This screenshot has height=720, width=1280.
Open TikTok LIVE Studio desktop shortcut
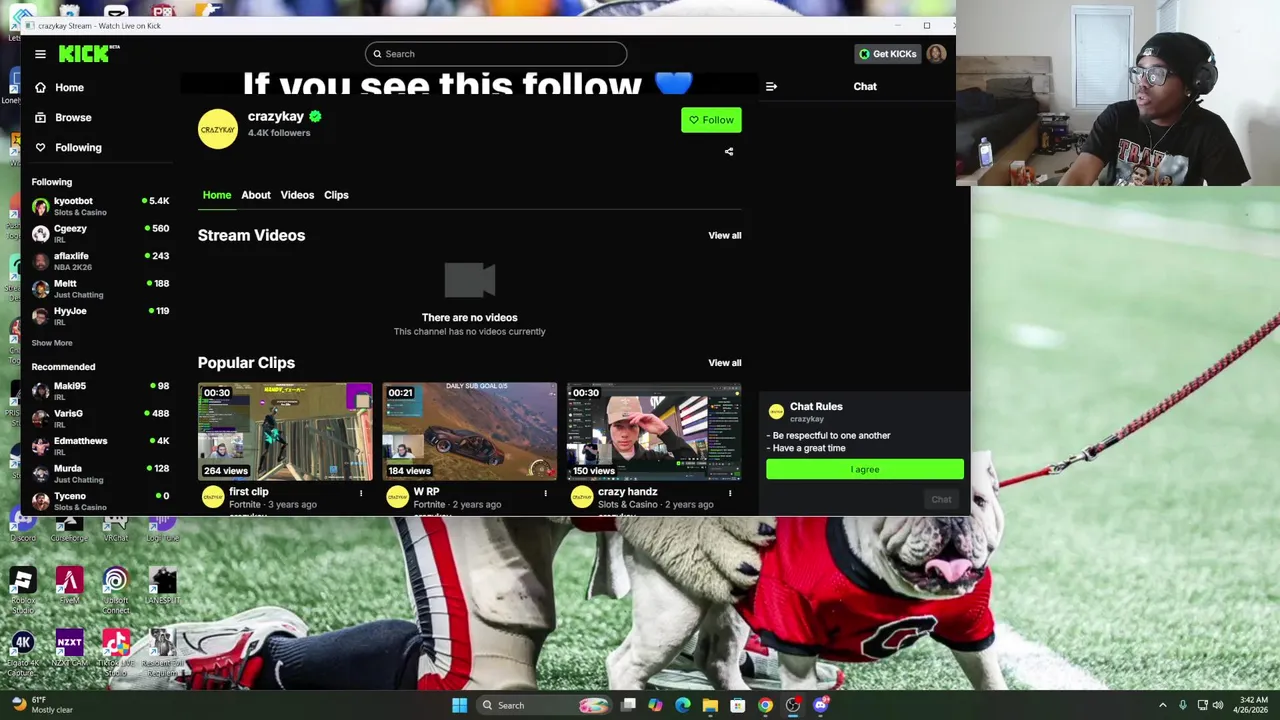tap(115, 652)
